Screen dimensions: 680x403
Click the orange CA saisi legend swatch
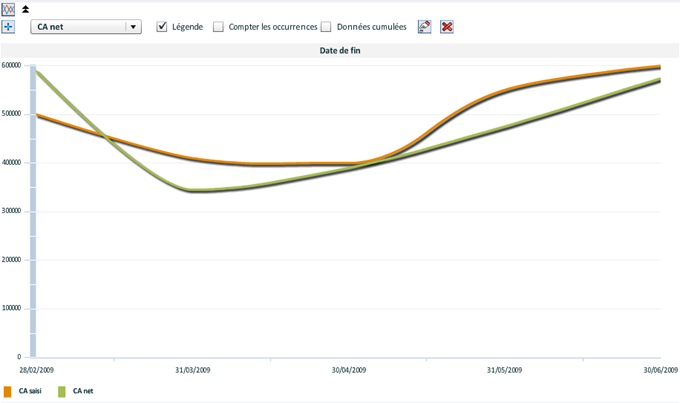tap(7, 391)
